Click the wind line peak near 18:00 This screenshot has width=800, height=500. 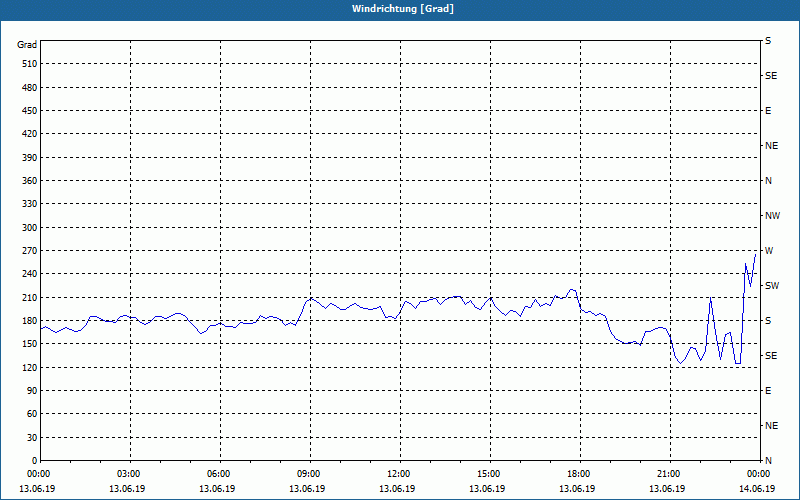[572, 289]
